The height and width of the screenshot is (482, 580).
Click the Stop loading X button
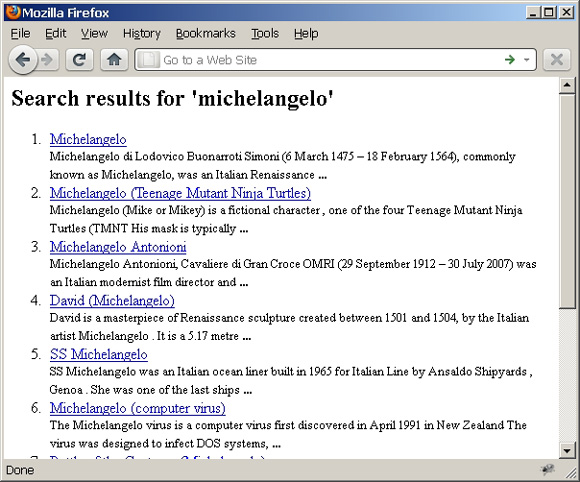[557, 60]
